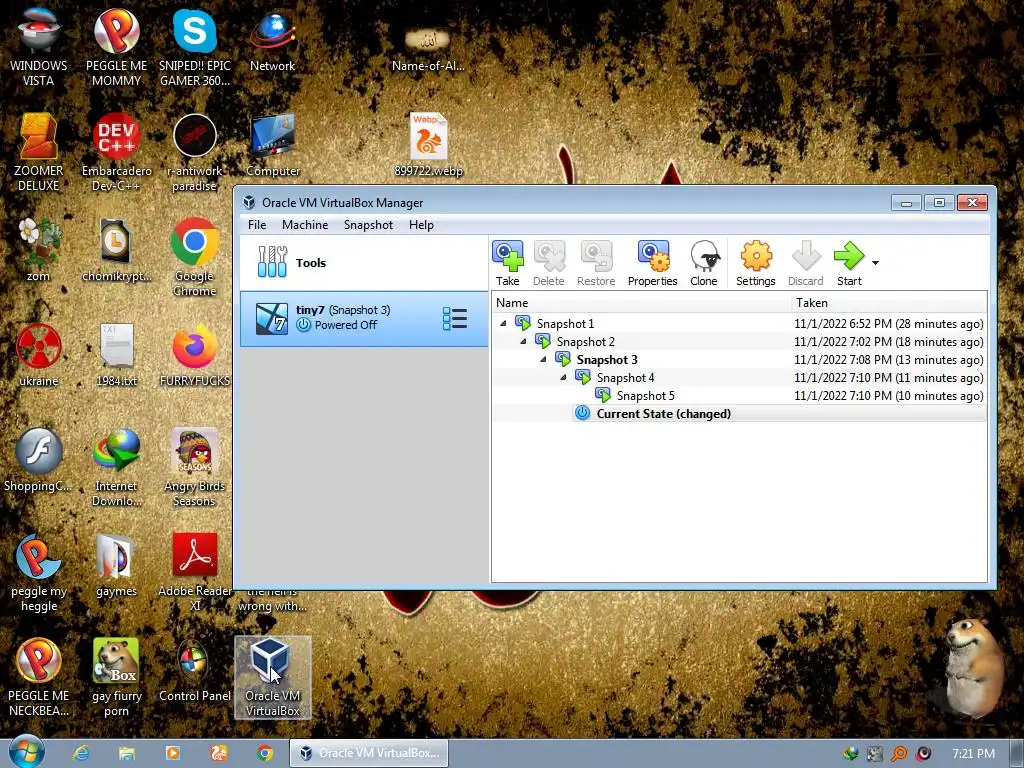Open the Computer desktop icon
Image resolution: width=1024 pixels, height=768 pixels.
[272, 146]
